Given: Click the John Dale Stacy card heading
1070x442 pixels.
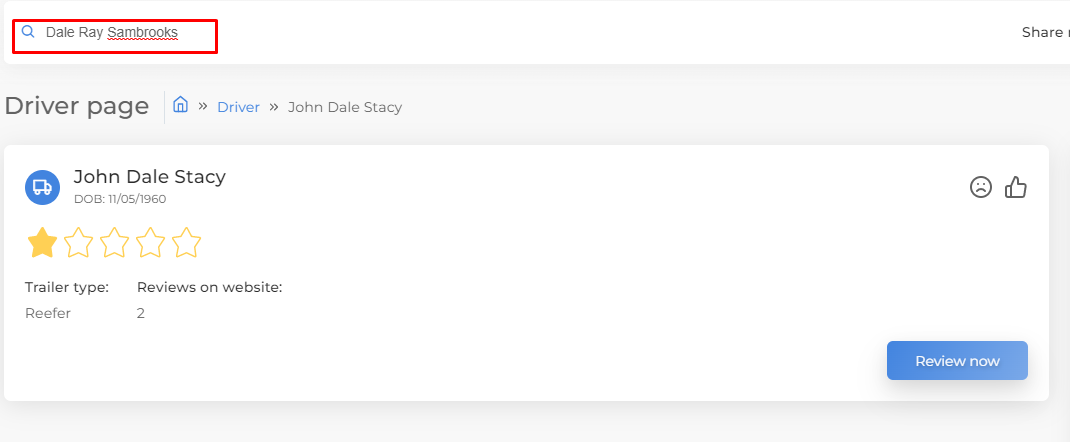Looking at the screenshot, I should 149,177.
